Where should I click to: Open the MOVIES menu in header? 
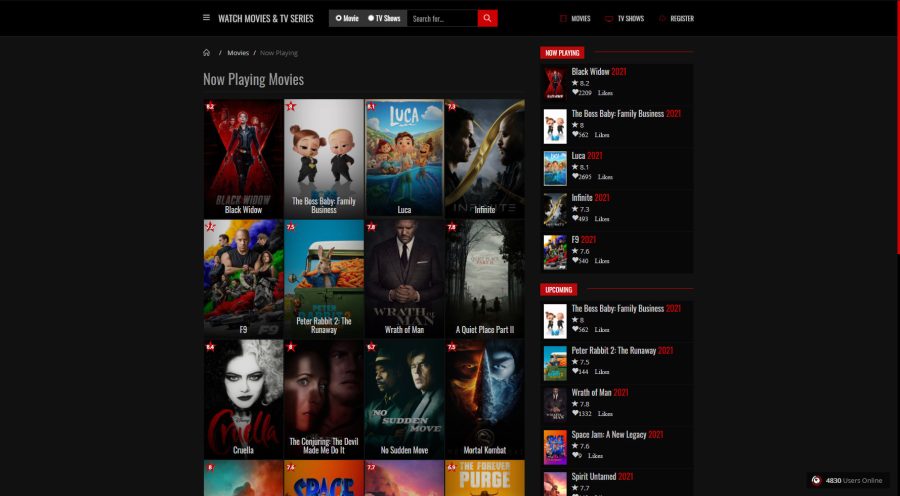[580, 18]
